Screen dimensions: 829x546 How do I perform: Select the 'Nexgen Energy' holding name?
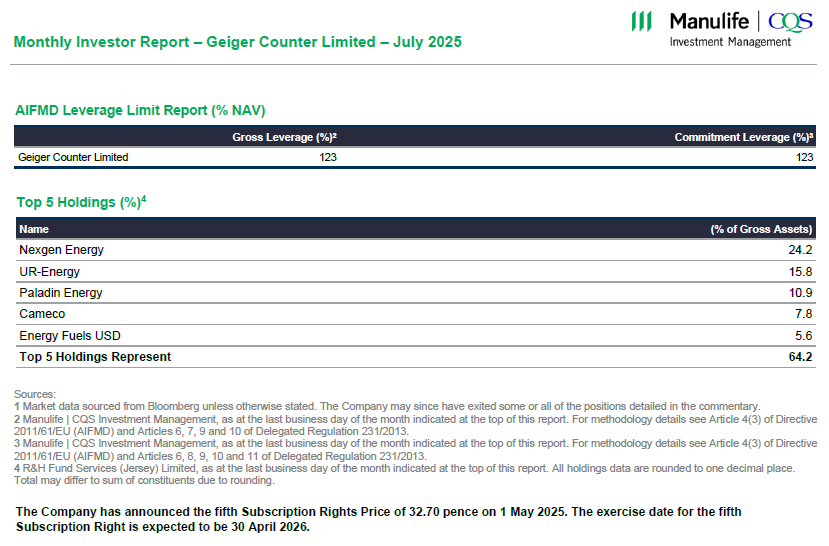tap(61, 249)
